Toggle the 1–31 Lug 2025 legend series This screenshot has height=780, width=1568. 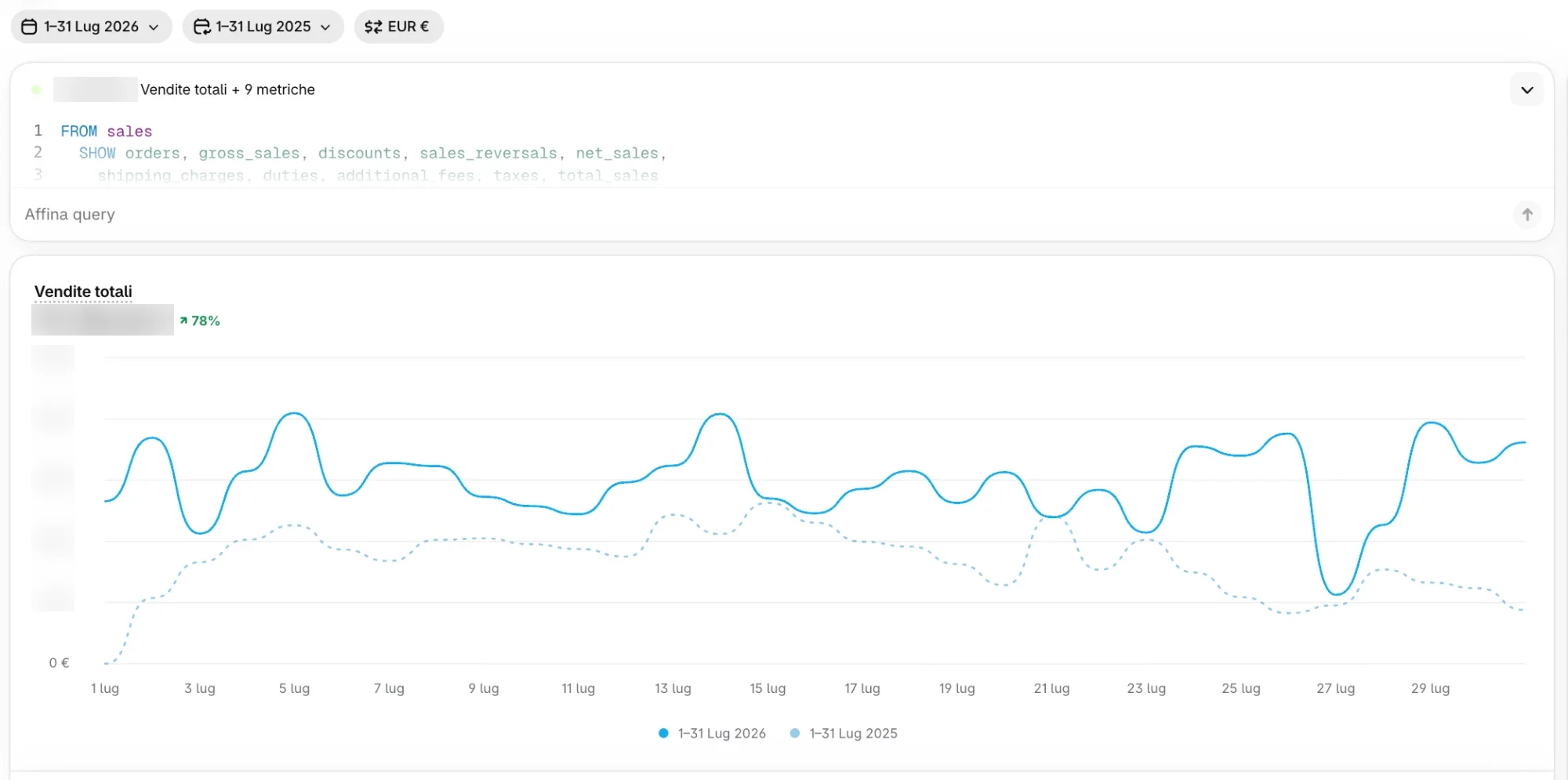(x=844, y=733)
